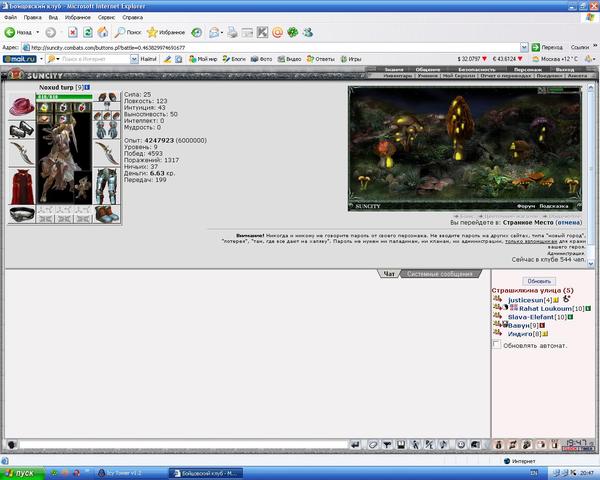Click player name Justicesun in list
600x480 pixels.
[525, 300]
